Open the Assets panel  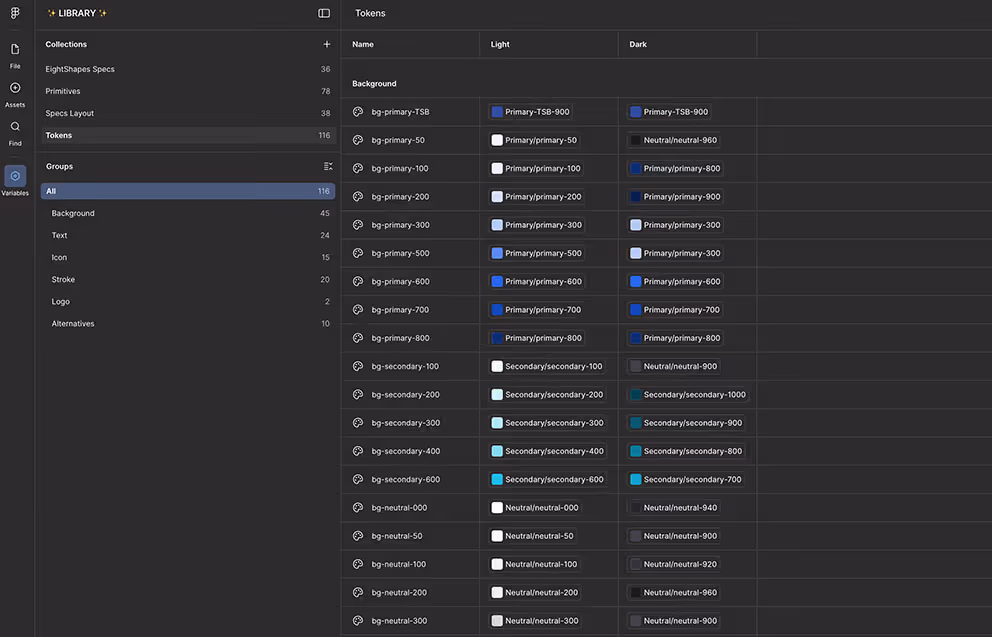[15, 94]
